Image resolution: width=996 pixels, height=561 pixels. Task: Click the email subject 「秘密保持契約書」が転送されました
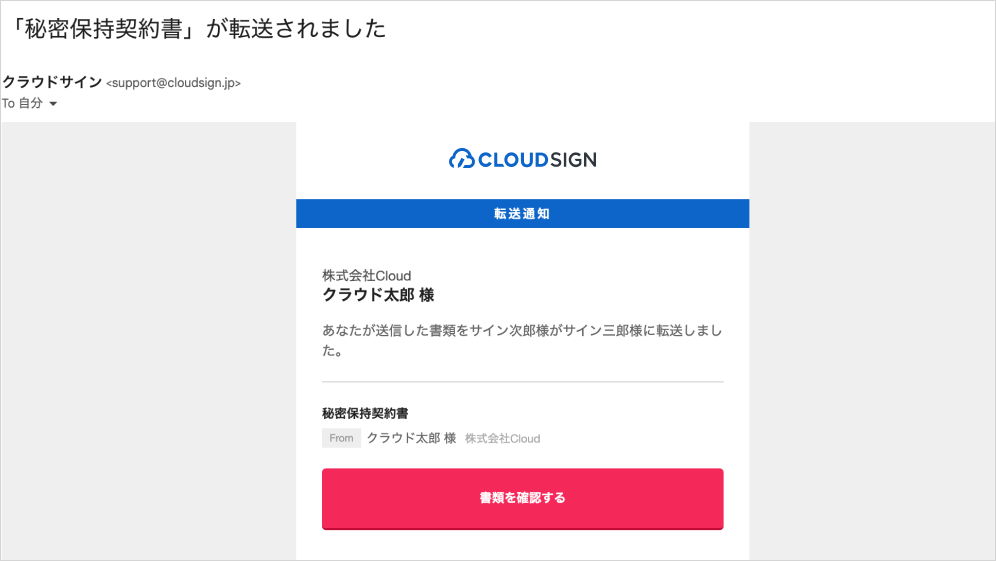pos(196,29)
